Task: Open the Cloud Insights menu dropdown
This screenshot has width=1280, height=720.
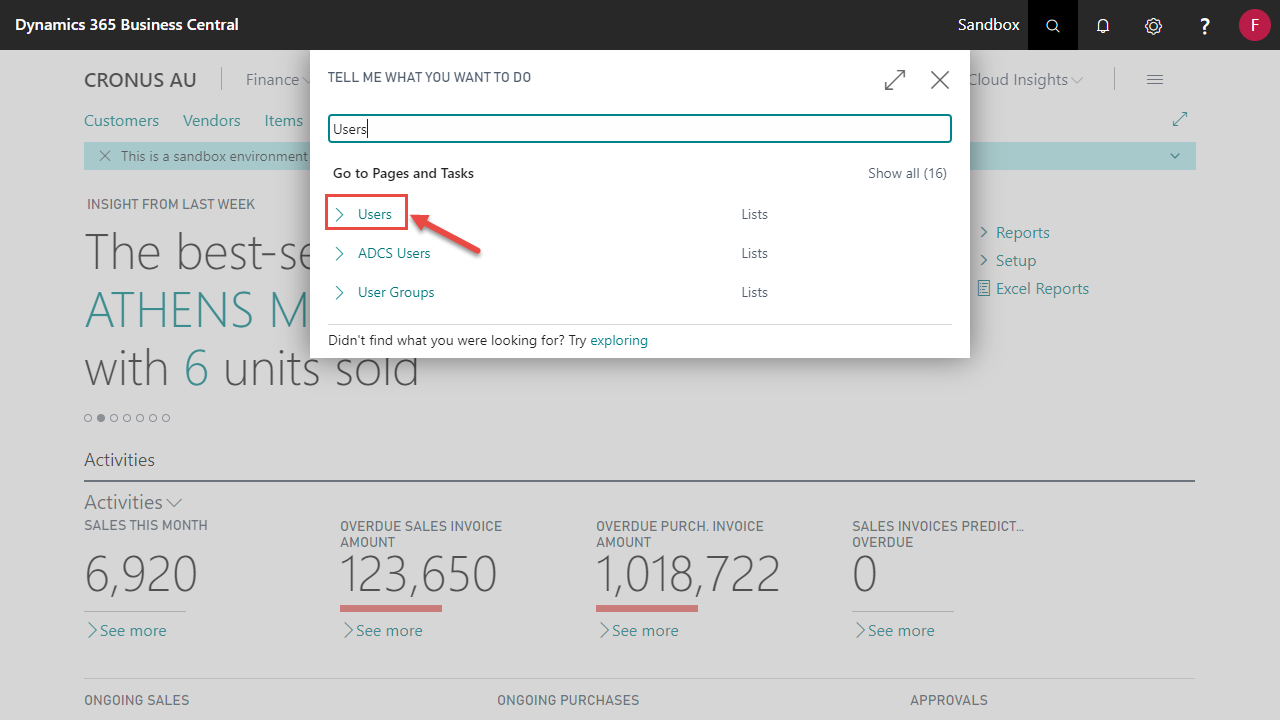Action: click(1025, 80)
